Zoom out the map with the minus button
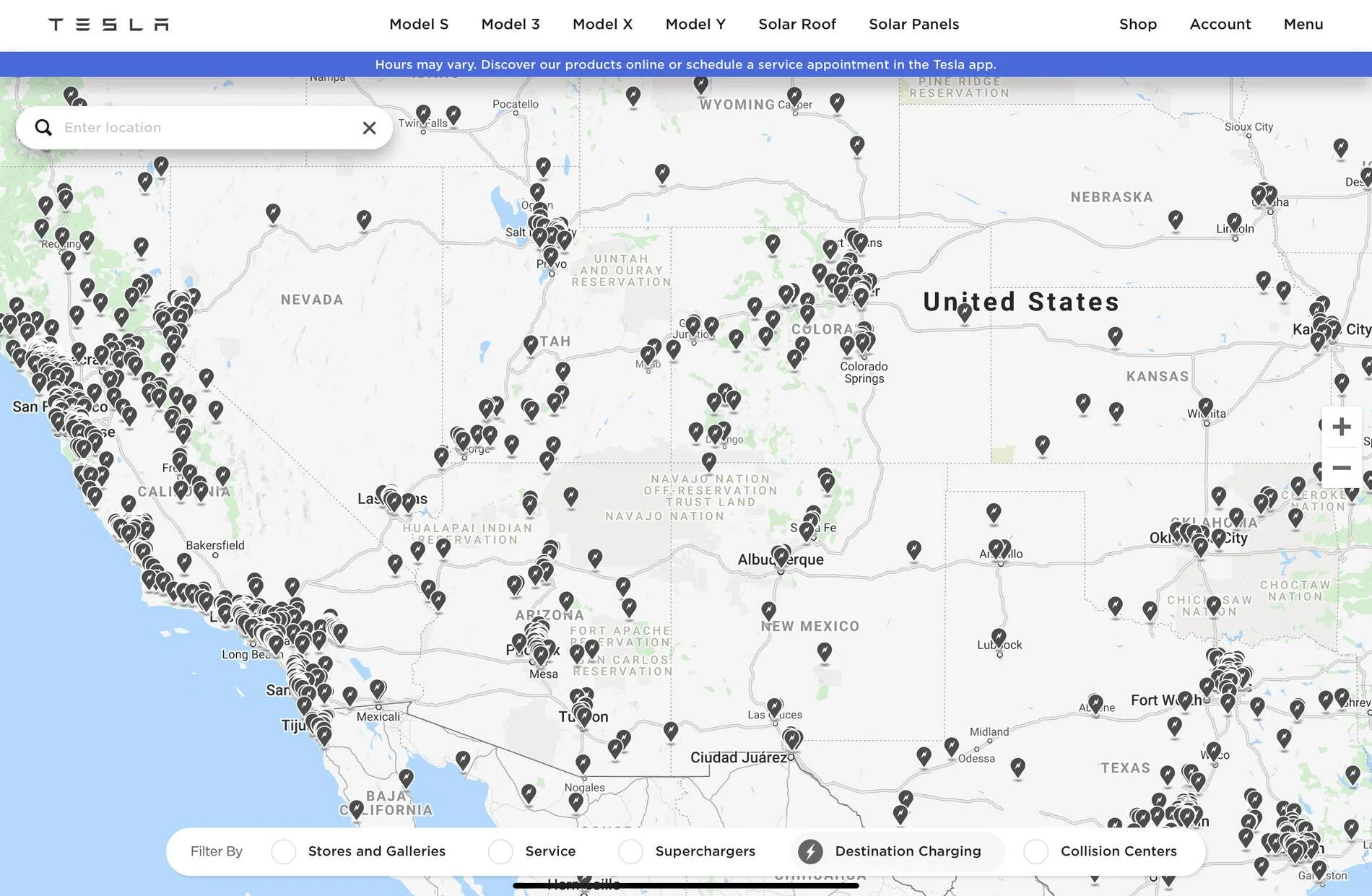This screenshot has height=896, width=1372. [1342, 468]
